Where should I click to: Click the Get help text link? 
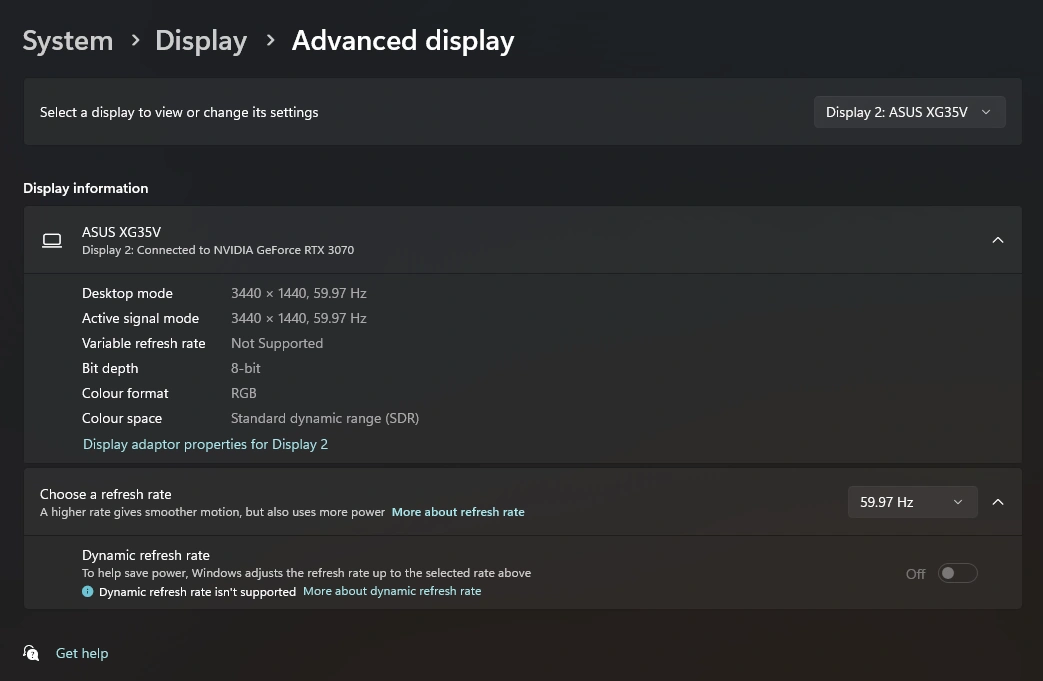pos(82,653)
